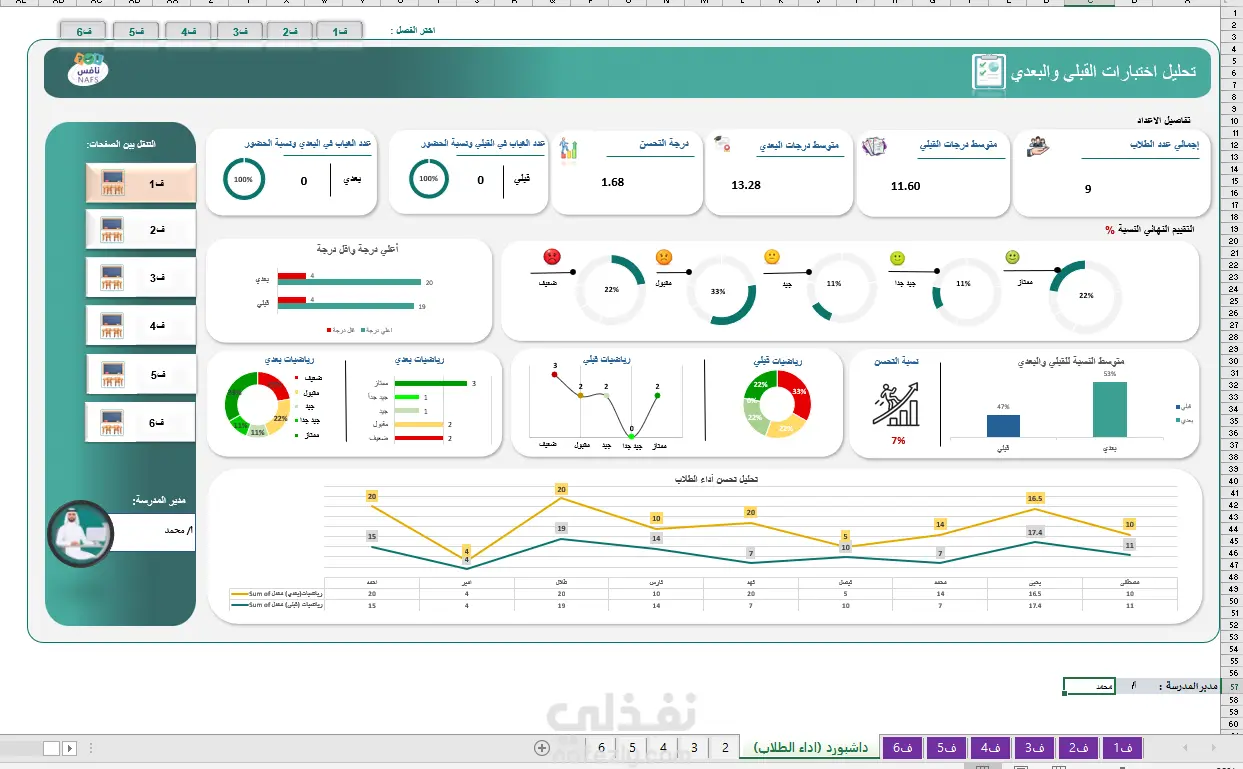Click the climbing stairs improvement percentage icon

[x=897, y=404]
